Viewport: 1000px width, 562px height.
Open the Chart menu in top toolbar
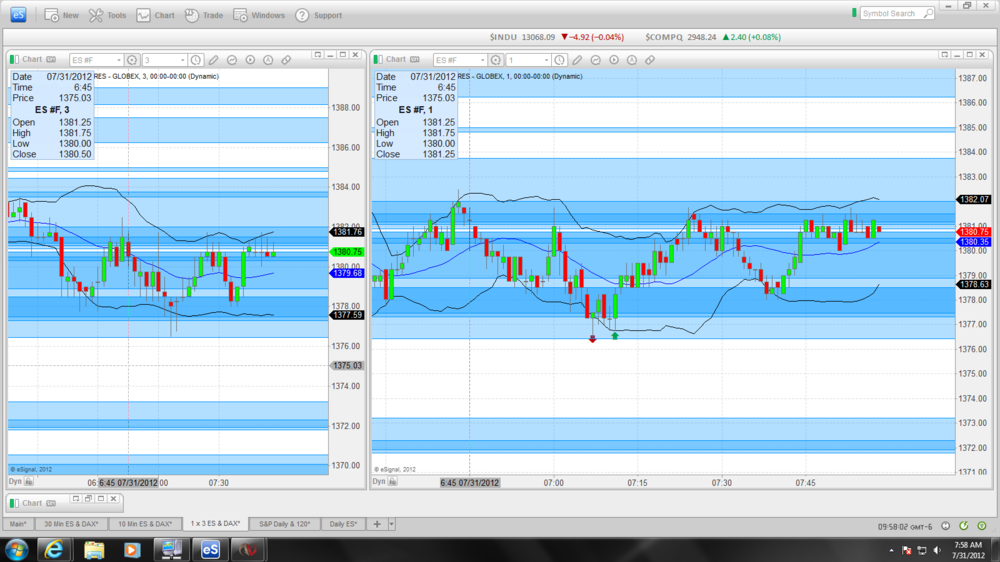(x=155, y=15)
